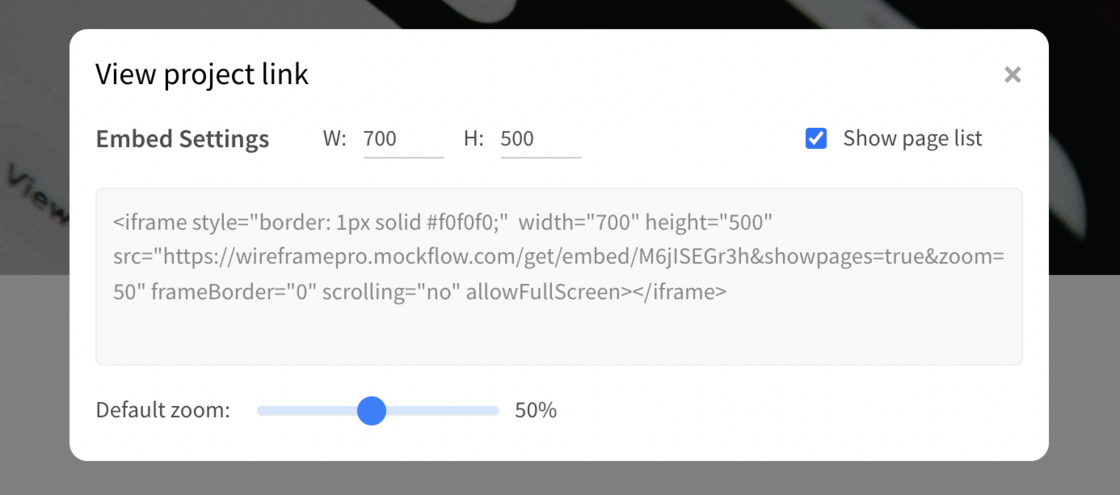Click the Embed Settings heading

pos(182,139)
